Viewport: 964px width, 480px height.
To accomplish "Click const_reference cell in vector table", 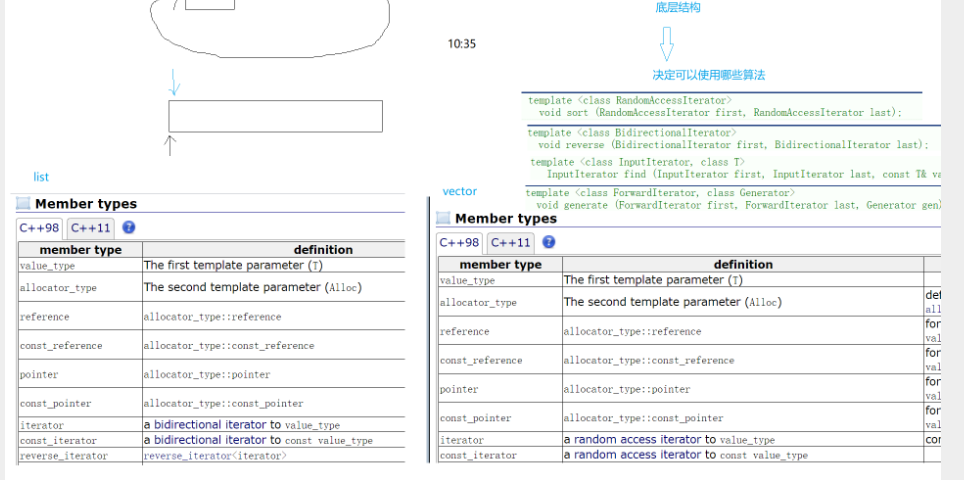I will [x=500, y=360].
